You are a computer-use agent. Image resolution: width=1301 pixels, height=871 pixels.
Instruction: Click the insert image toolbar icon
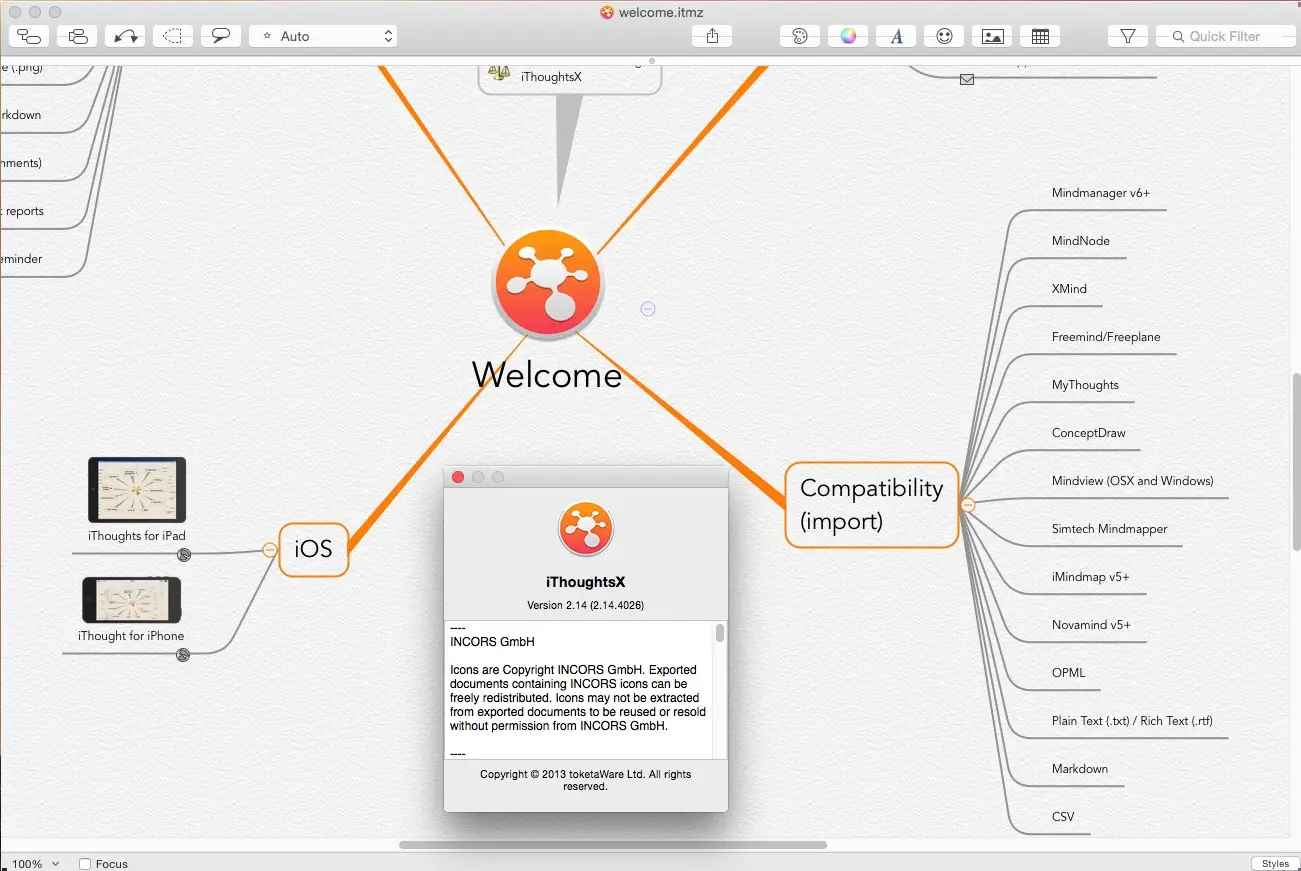992,36
